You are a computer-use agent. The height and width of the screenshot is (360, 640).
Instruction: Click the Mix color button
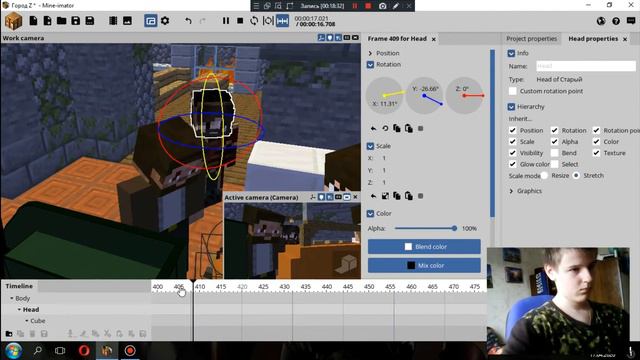424,265
